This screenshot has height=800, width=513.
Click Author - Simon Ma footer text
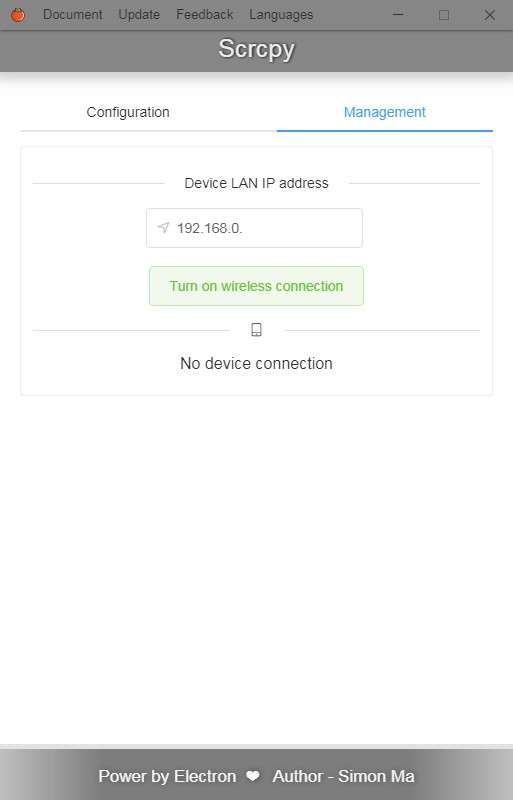click(343, 776)
